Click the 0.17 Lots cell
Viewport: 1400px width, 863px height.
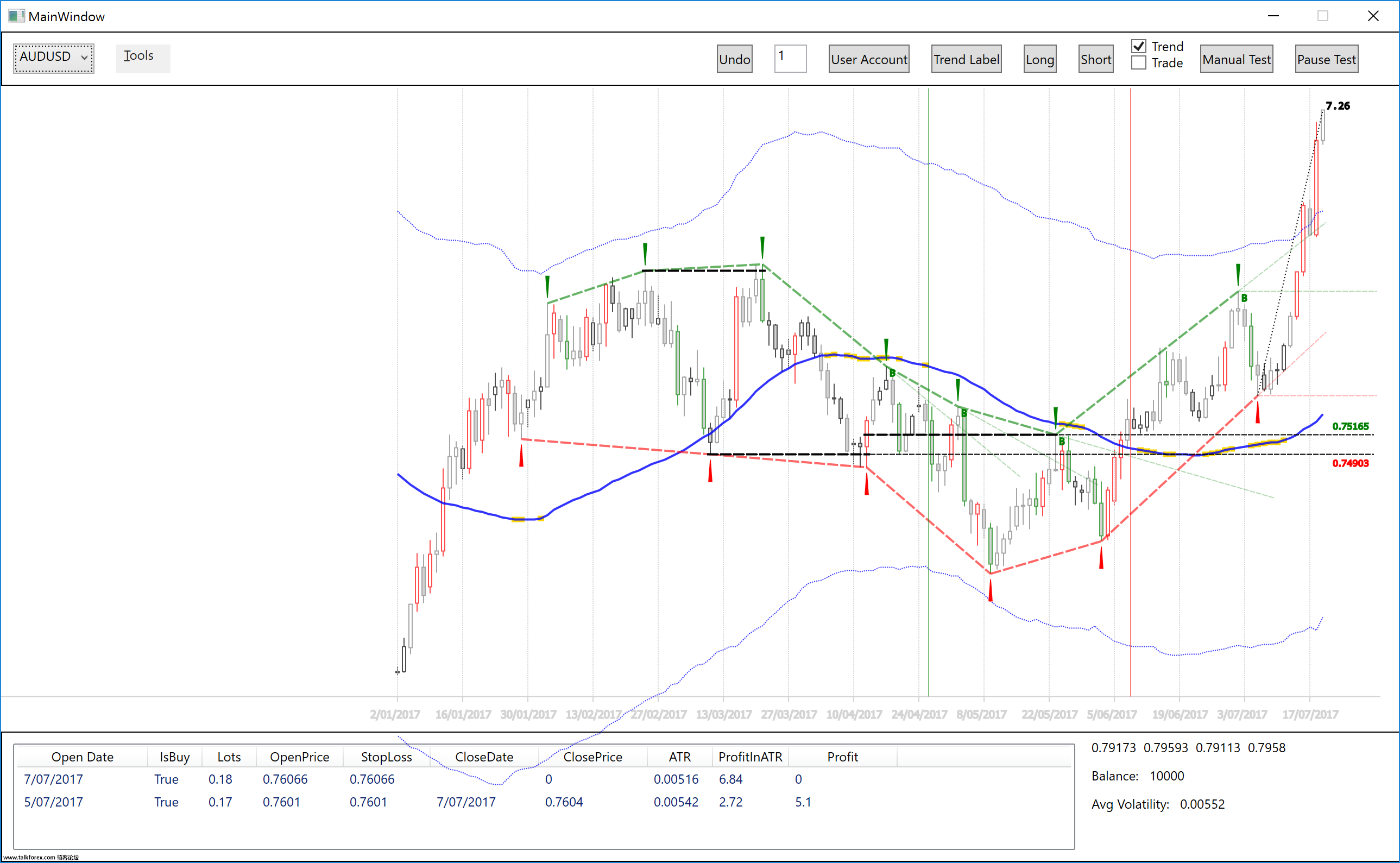point(220,802)
